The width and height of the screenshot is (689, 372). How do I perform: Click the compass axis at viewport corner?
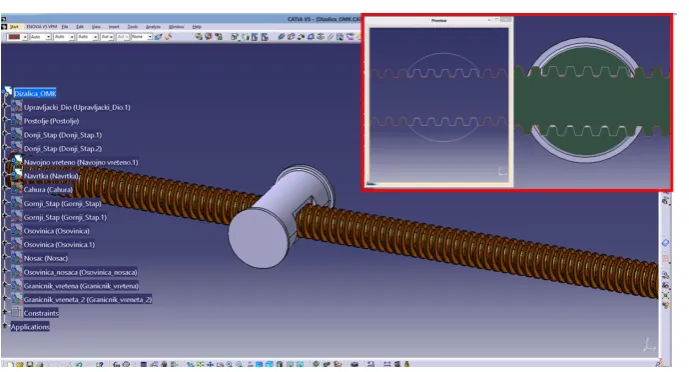pyautogui.click(x=649, y=345)
